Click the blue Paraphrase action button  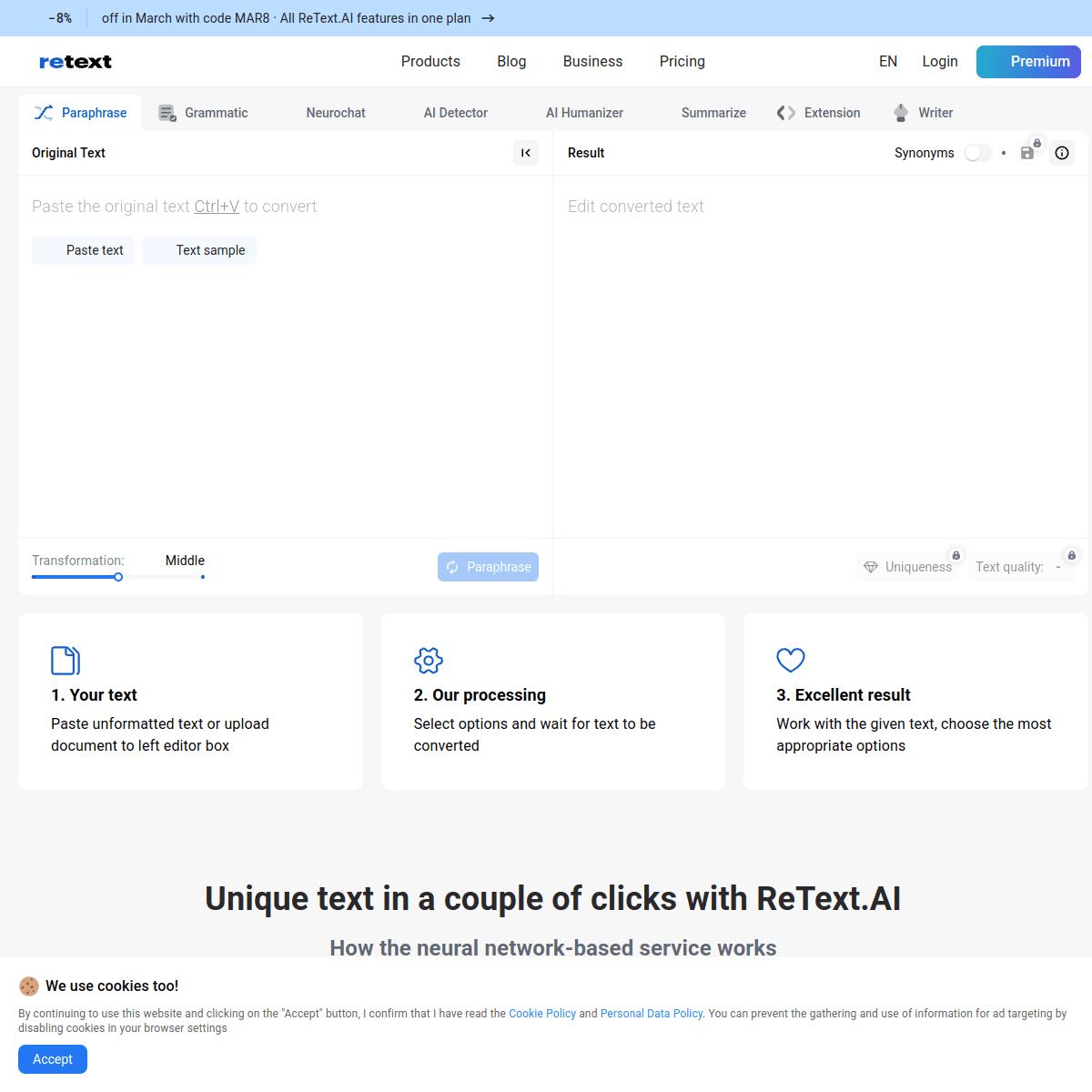tap(488, 567)
